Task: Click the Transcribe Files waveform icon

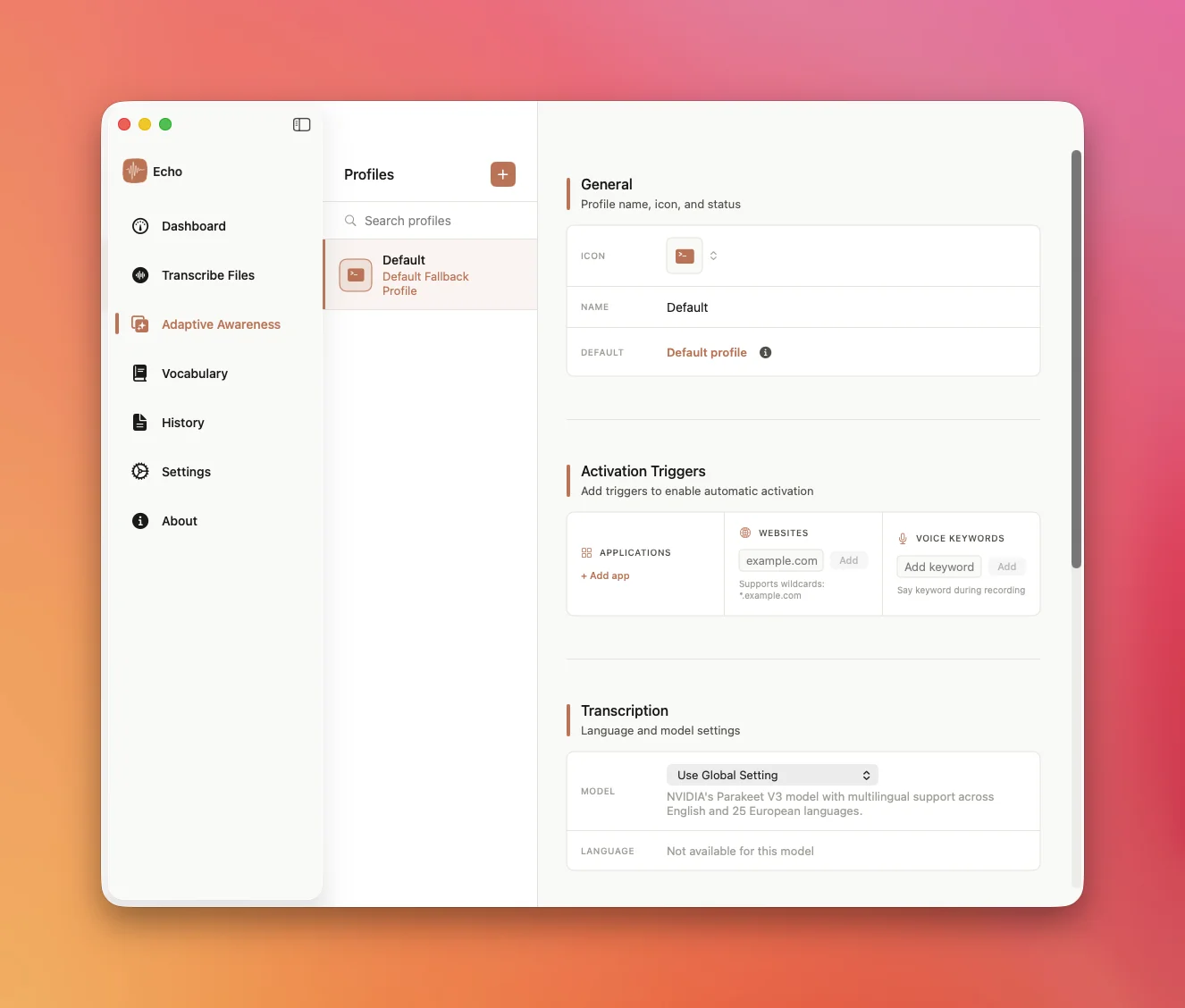Action: [x=140, y=275]
